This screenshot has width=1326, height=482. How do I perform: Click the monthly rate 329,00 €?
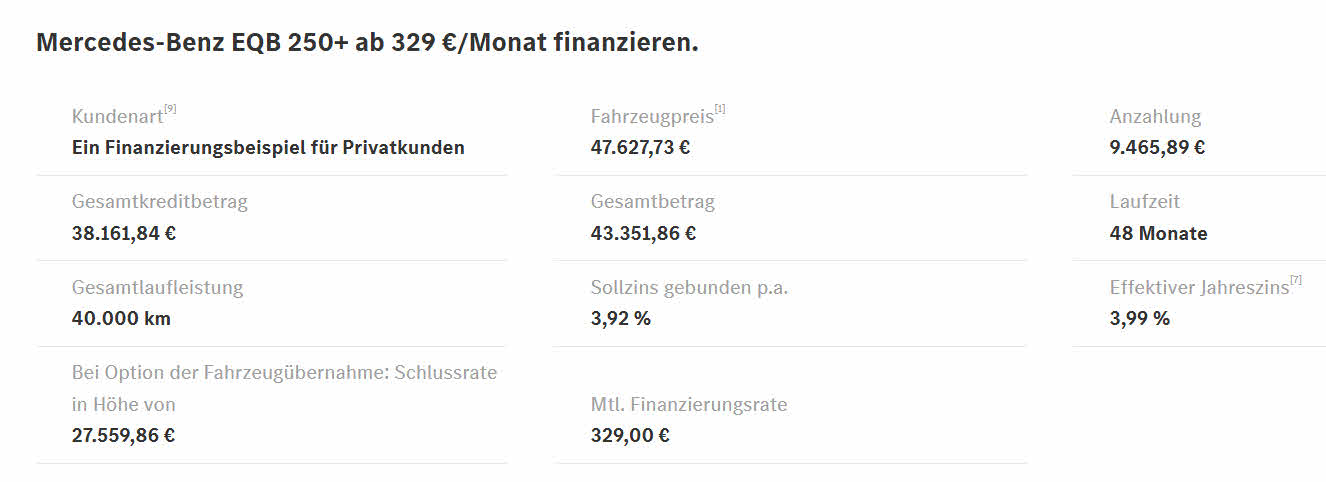(x=630, y=436)
